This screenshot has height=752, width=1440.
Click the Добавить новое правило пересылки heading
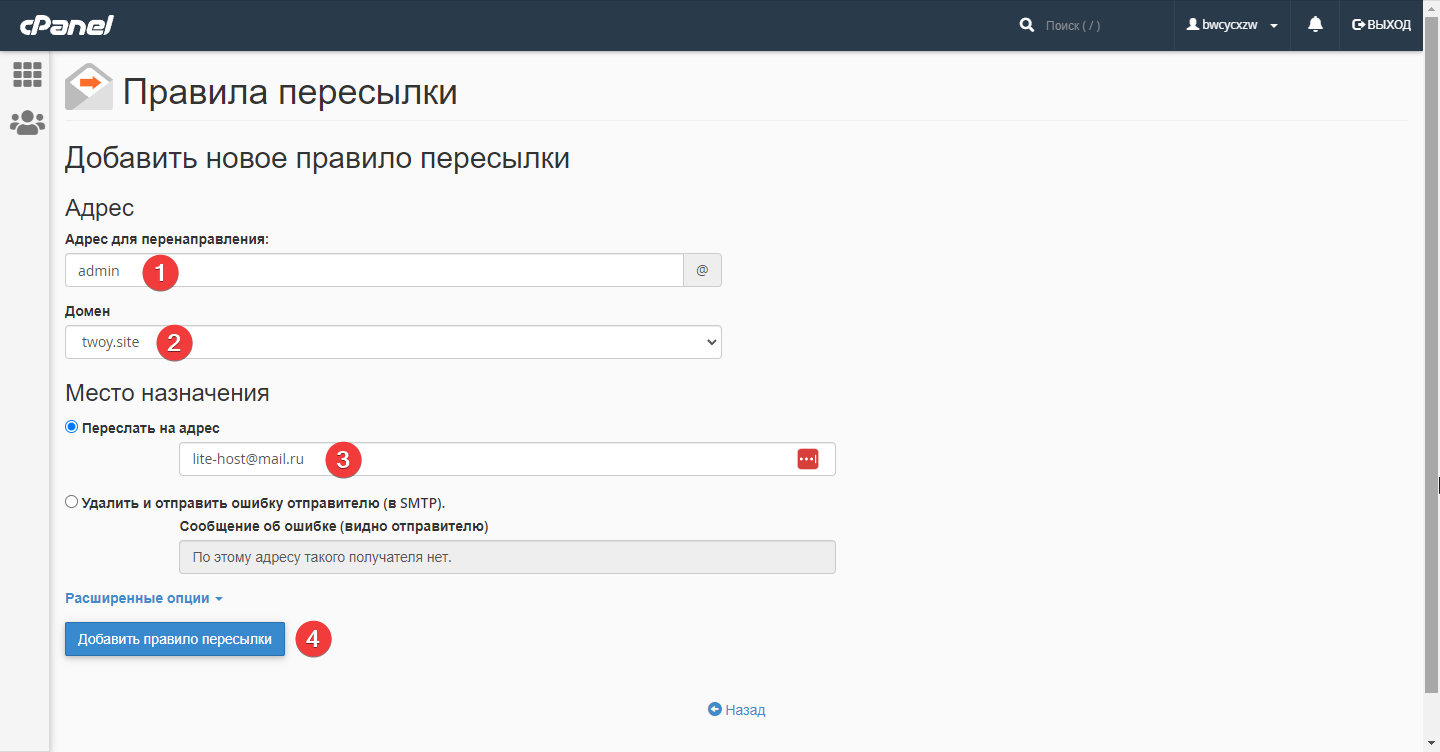[x=317, y=158]
